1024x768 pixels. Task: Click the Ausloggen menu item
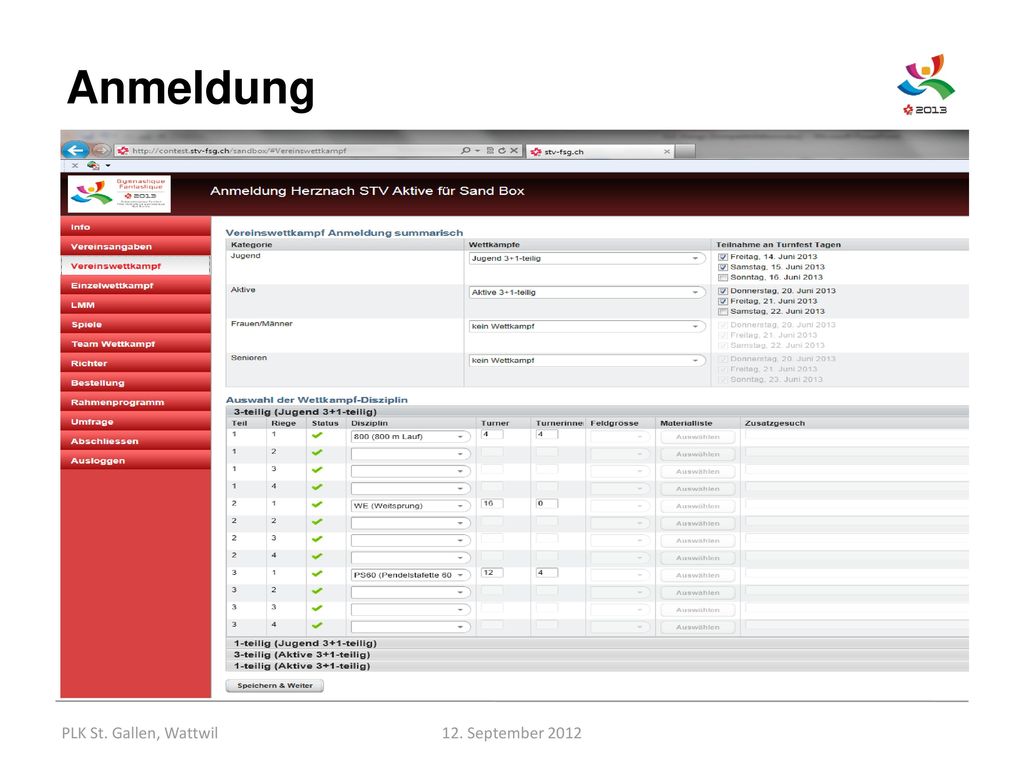[x=136, y=460]
